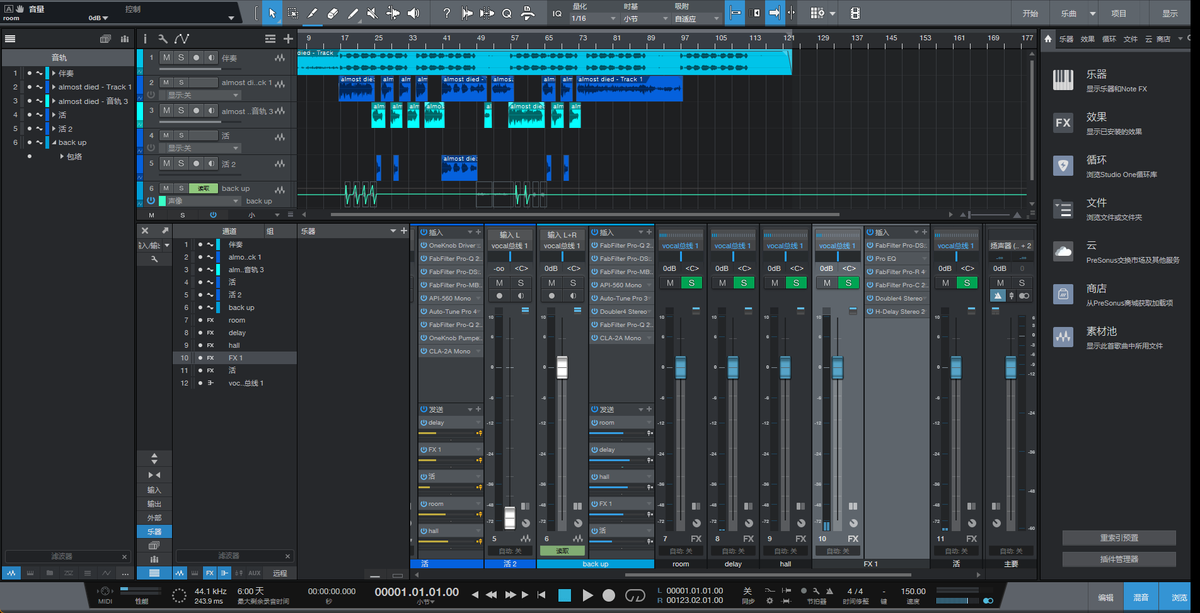Show the 输入 inputs mixer section
This screenshot has width=1200, height=613.
pos(154,490)
